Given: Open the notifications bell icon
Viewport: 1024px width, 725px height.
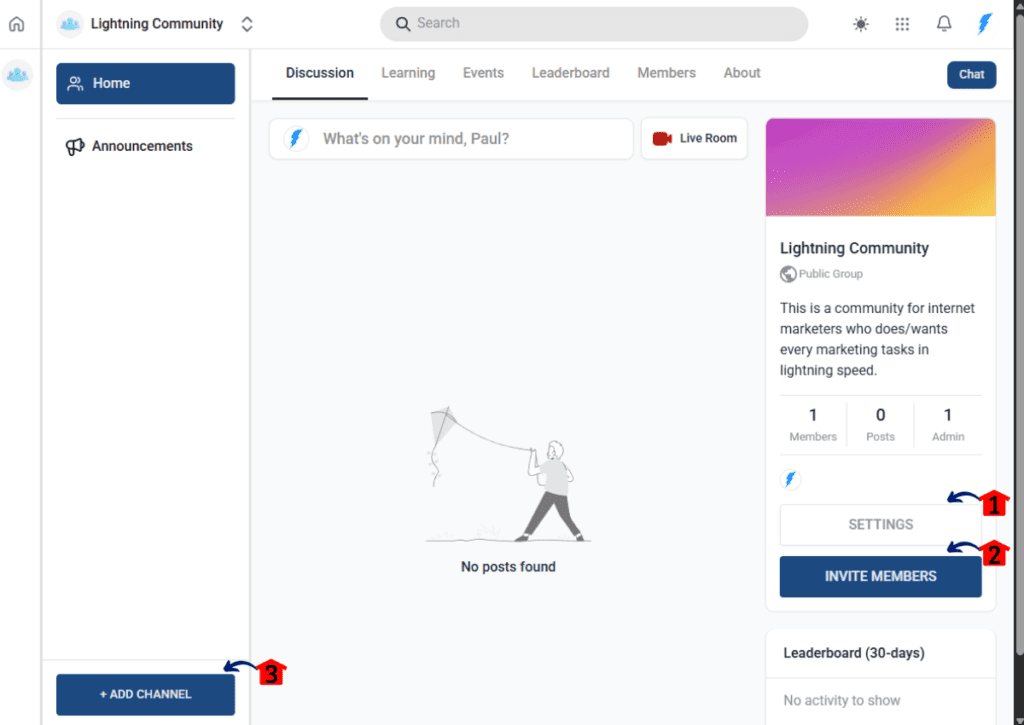Looking at the screenshot, I should [943, 23].
